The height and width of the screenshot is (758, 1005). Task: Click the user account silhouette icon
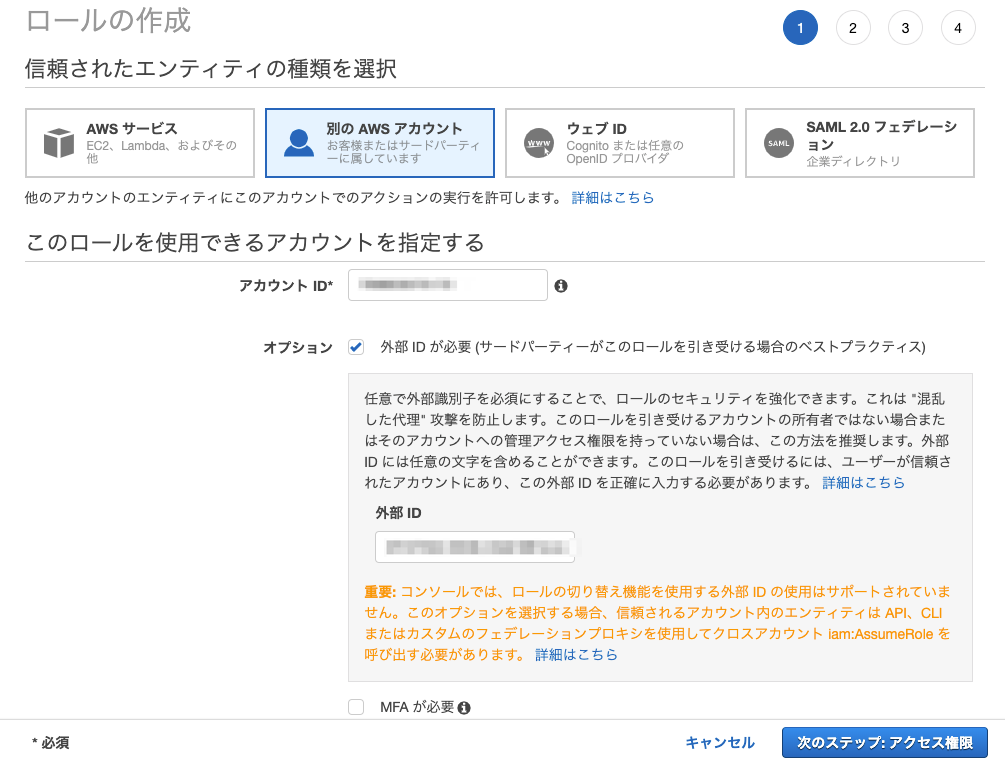pos(299,143)
